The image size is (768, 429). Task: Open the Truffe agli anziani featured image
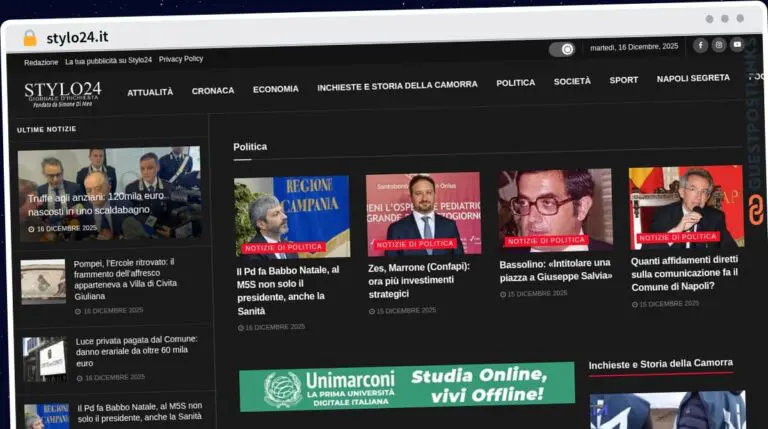(109, 192)
